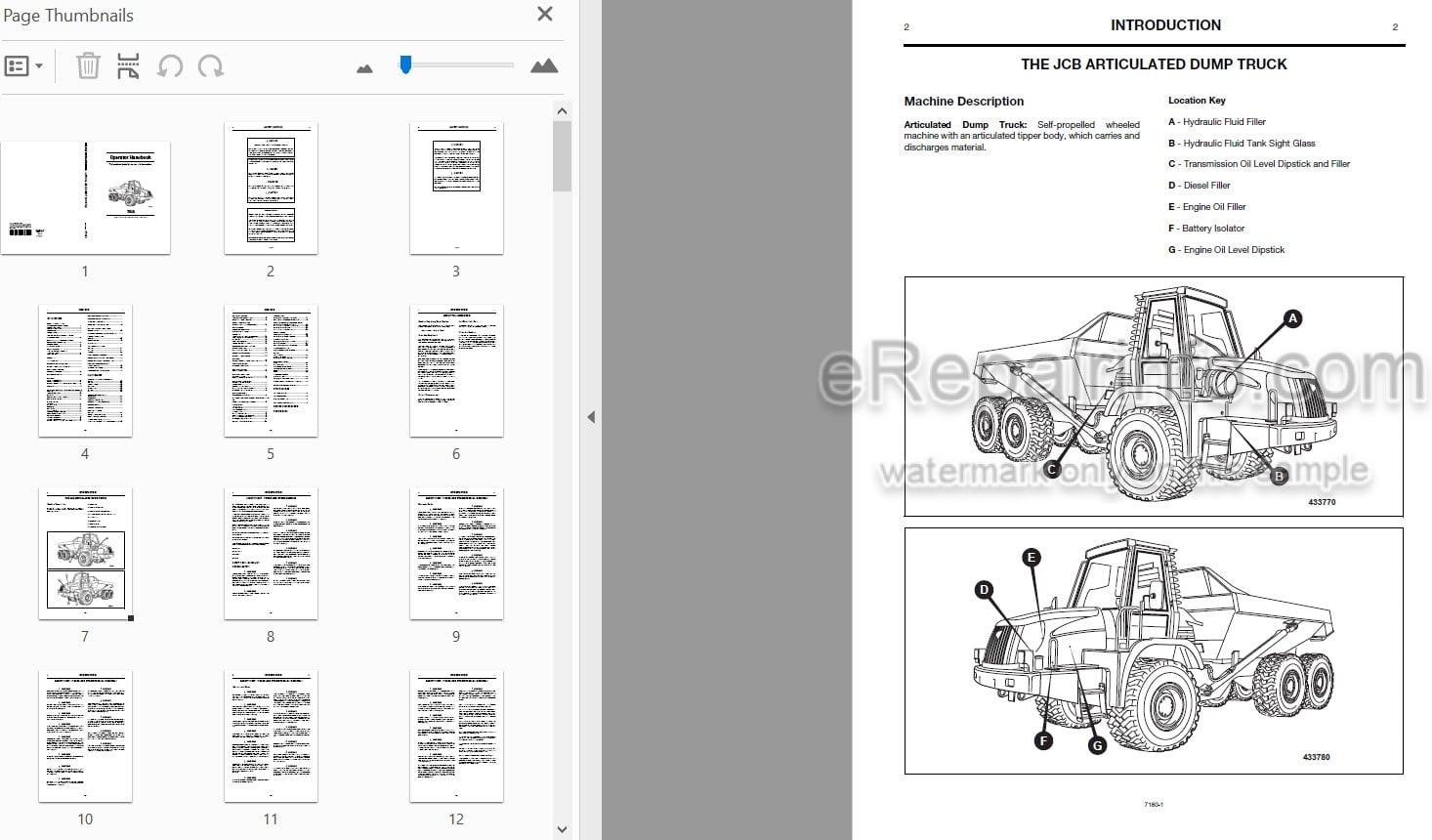1432x840 pixels.
Task: Click the 'Location Key' heading
Action: click(x=1197, y=100)
